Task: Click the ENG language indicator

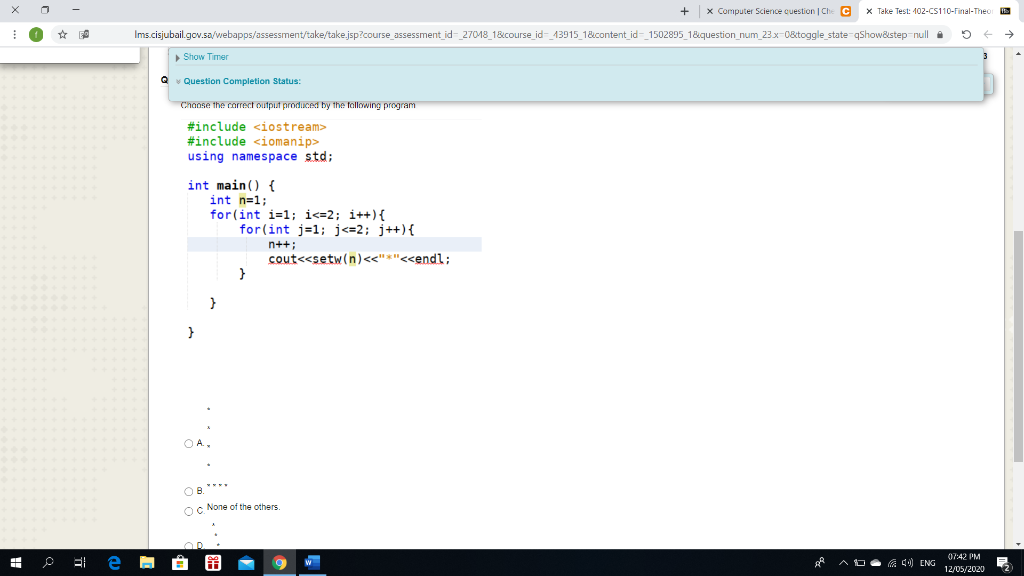Action: coord(927,563)
